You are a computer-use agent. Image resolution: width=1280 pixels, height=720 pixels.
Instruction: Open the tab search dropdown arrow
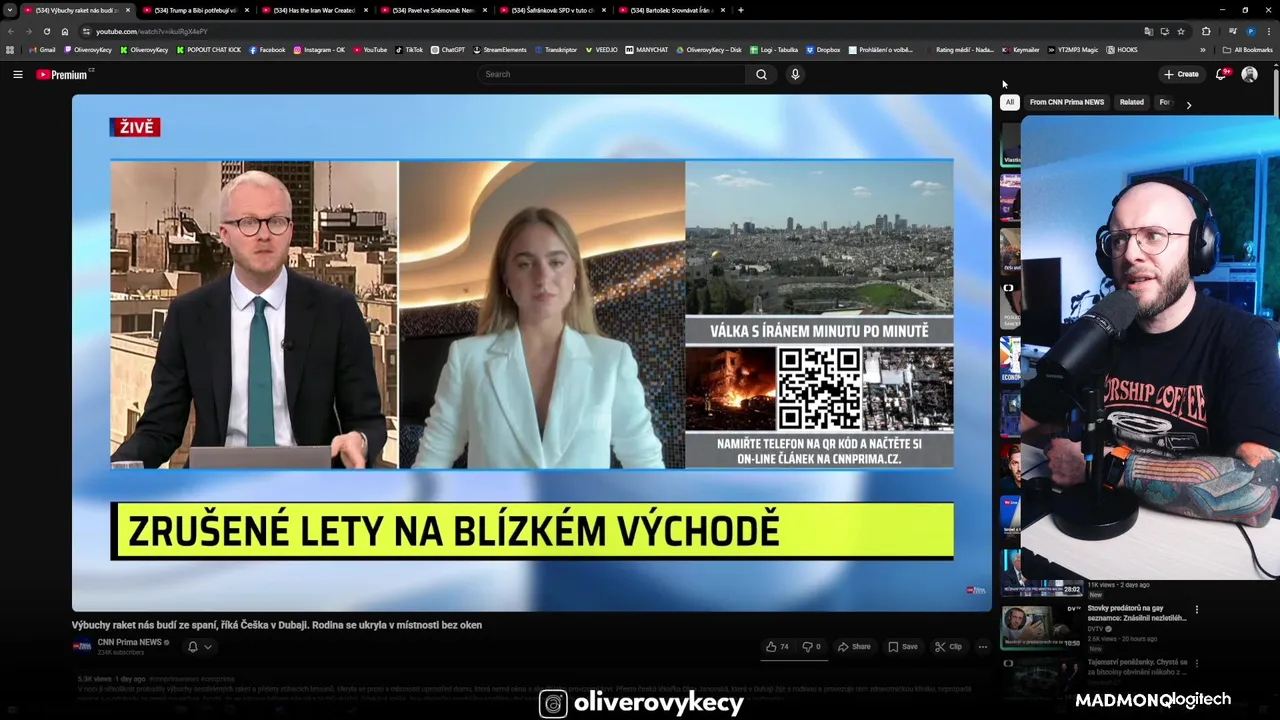pyautogui.click(x=10, y=10)
